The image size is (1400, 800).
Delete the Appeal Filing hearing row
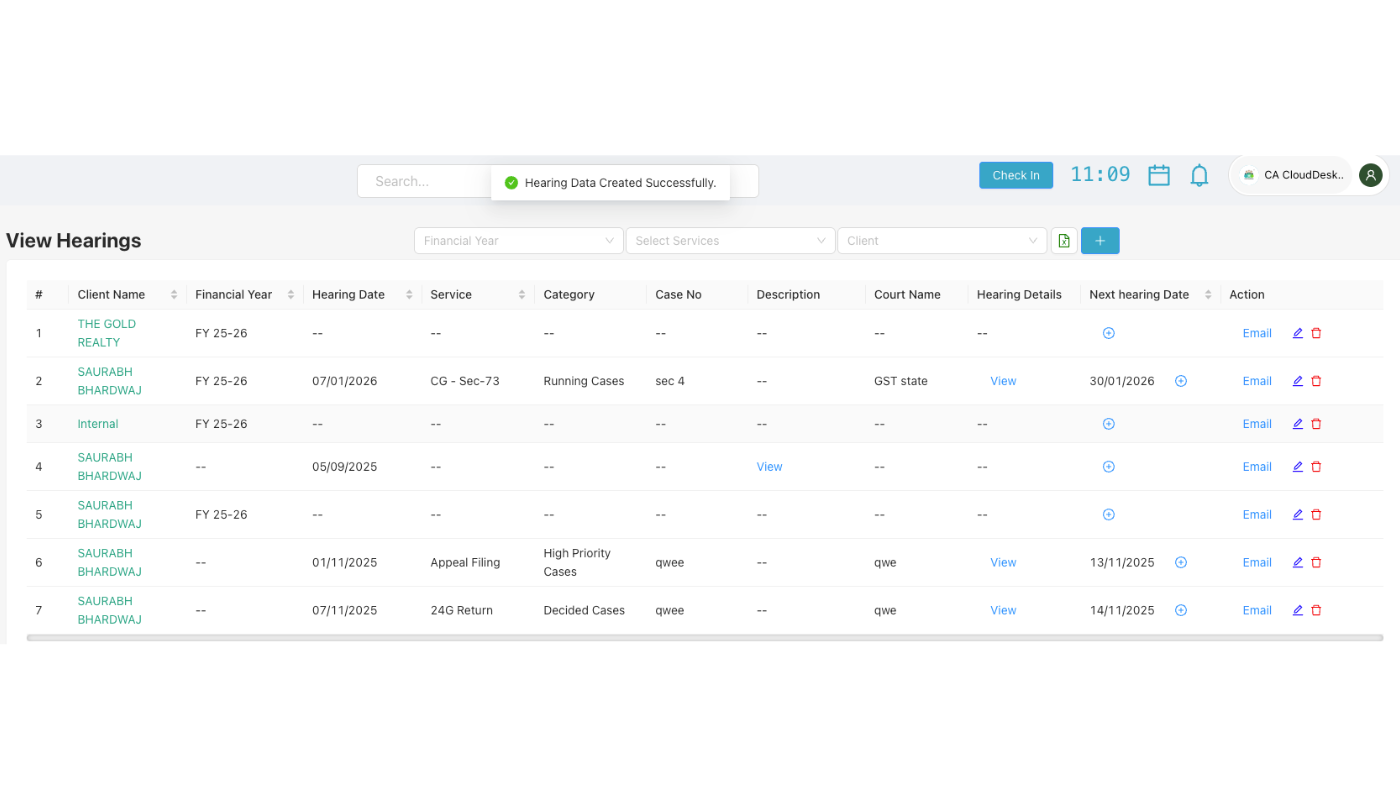(x=1316, y=562)
